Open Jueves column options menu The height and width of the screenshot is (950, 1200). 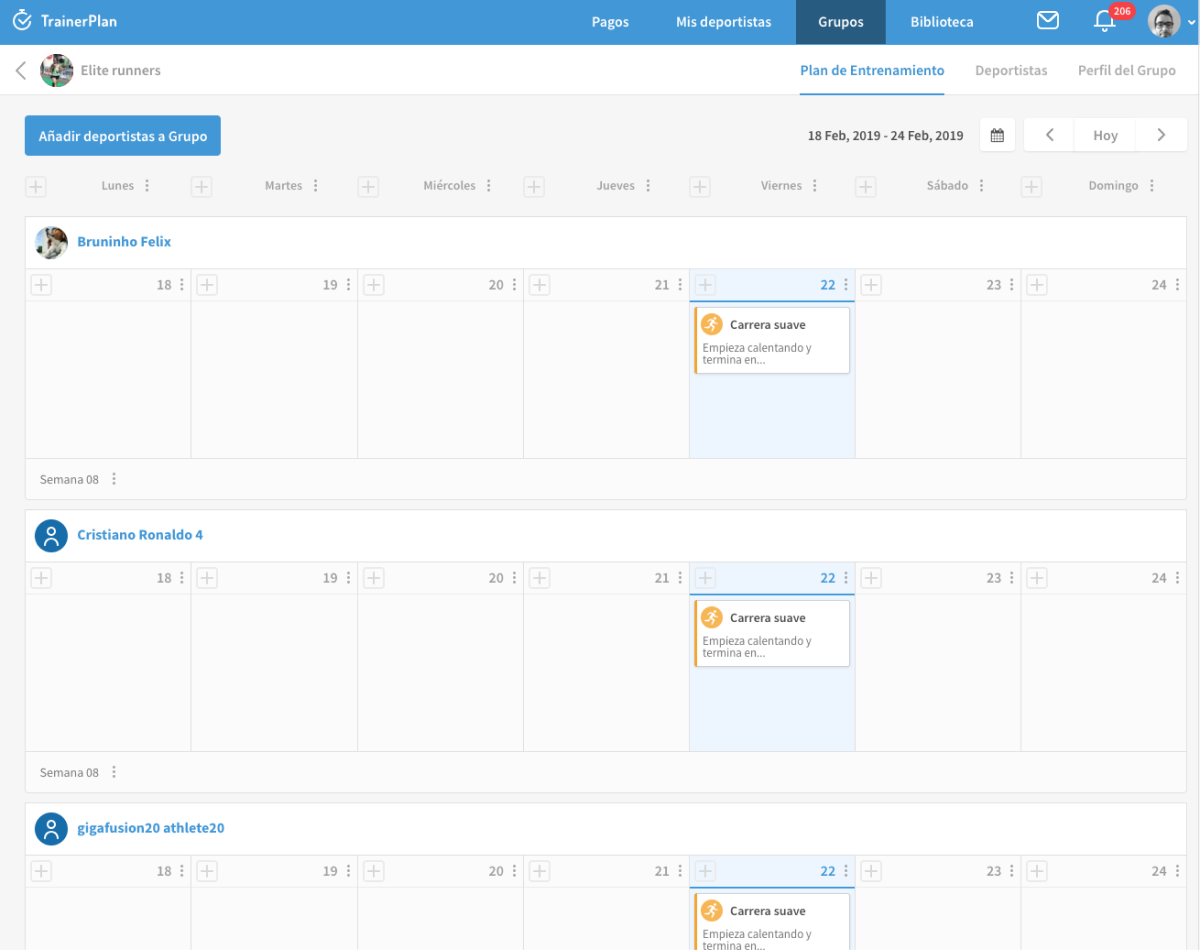(648, 186)
